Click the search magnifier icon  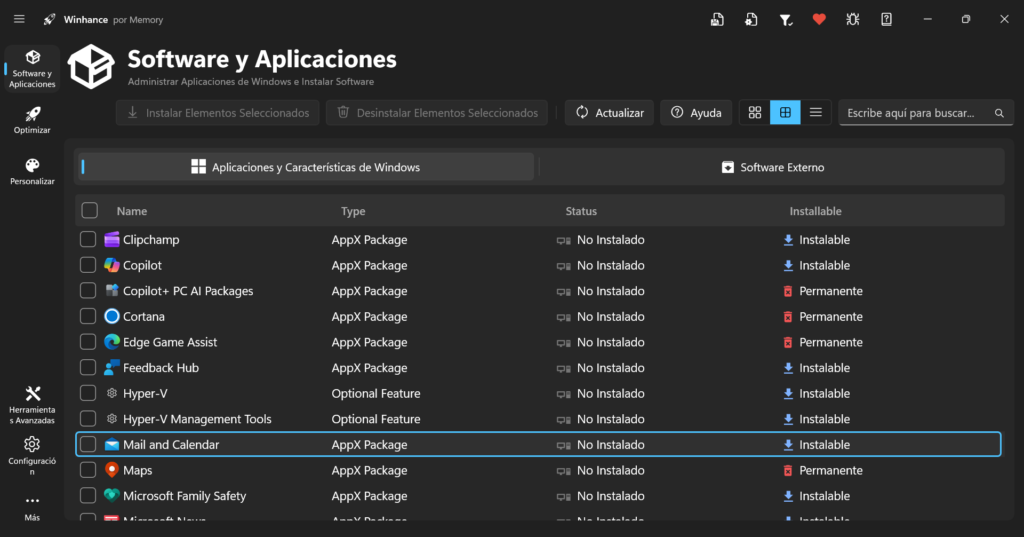click(x=999, y=113)
